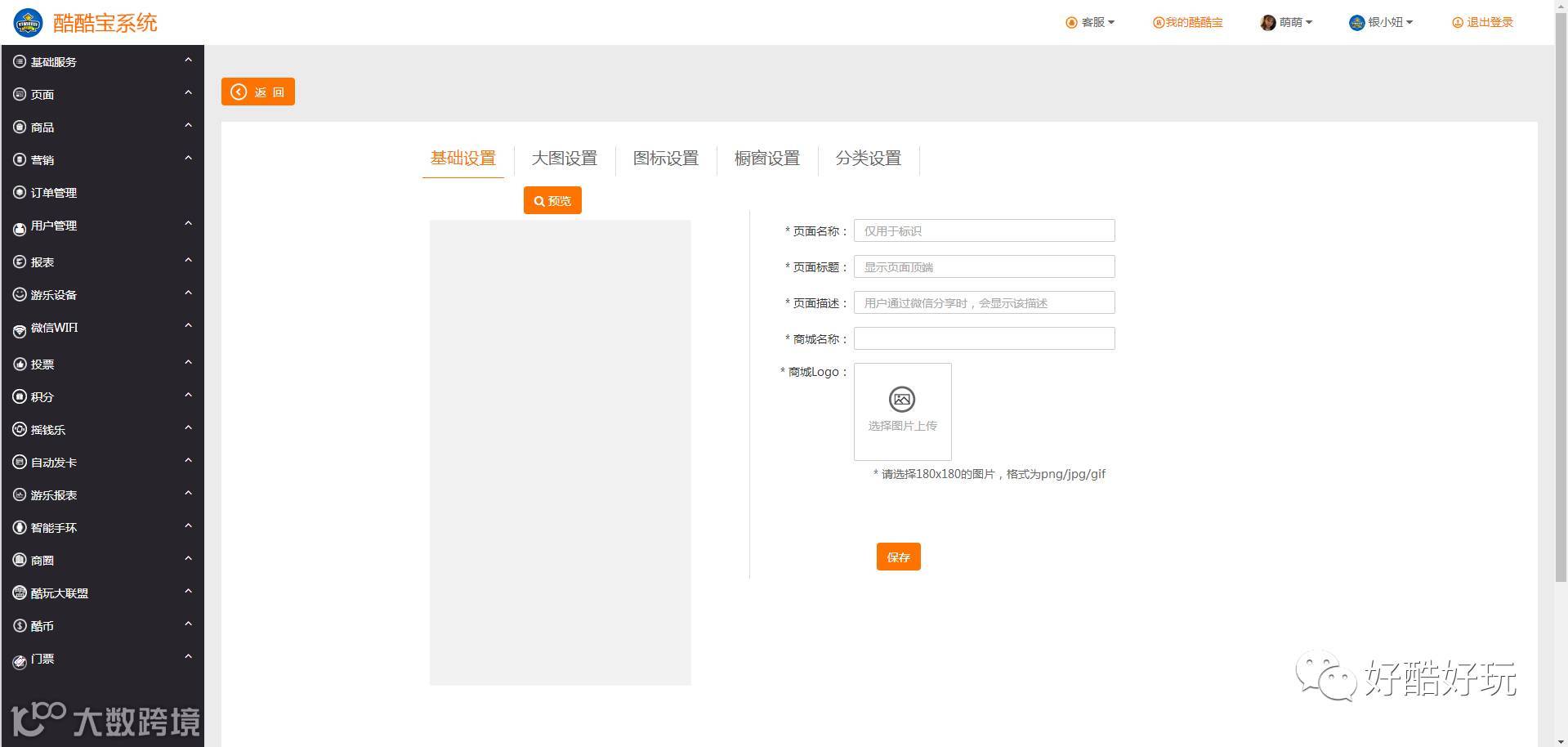Click the 返回 back button
The height and width of the screenshot is (747, 1568).
[x=258, y=92]
